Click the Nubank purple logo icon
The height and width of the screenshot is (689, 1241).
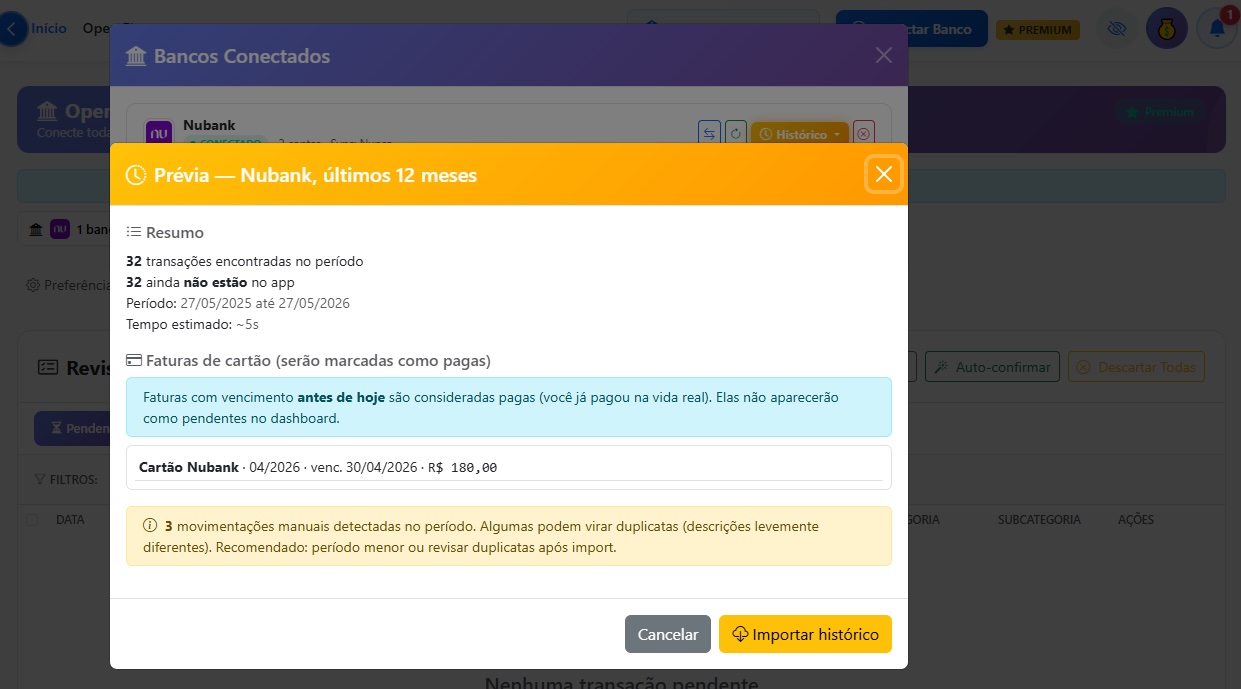coord(159,132)
